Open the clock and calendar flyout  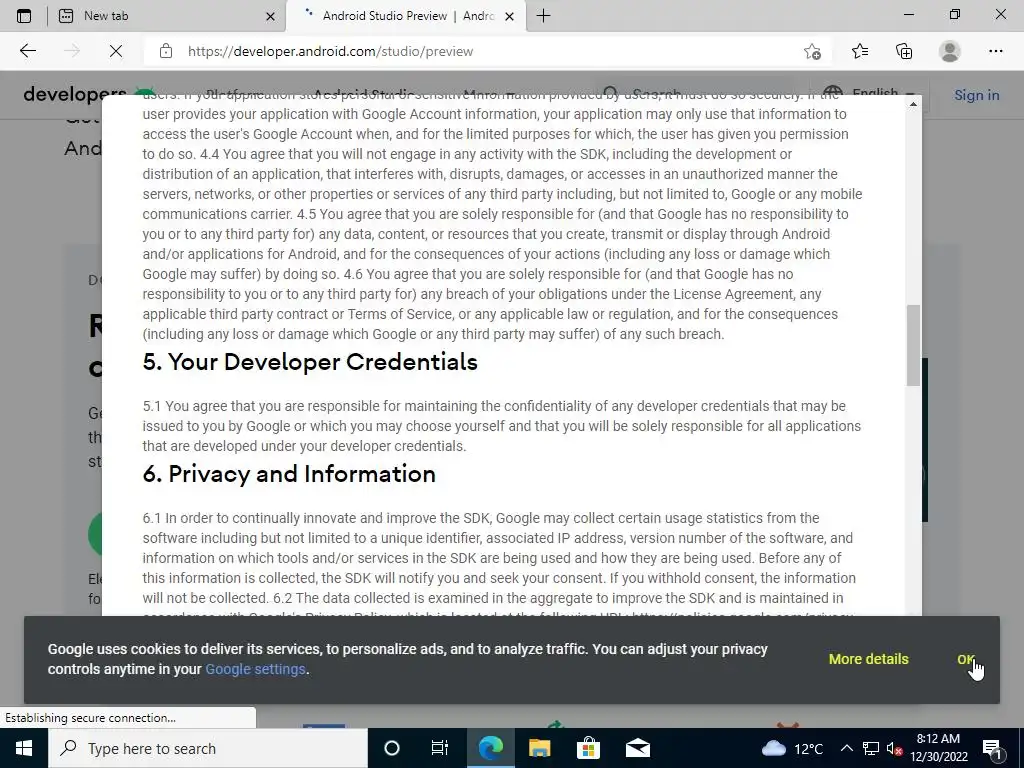(x=938, y=748)
